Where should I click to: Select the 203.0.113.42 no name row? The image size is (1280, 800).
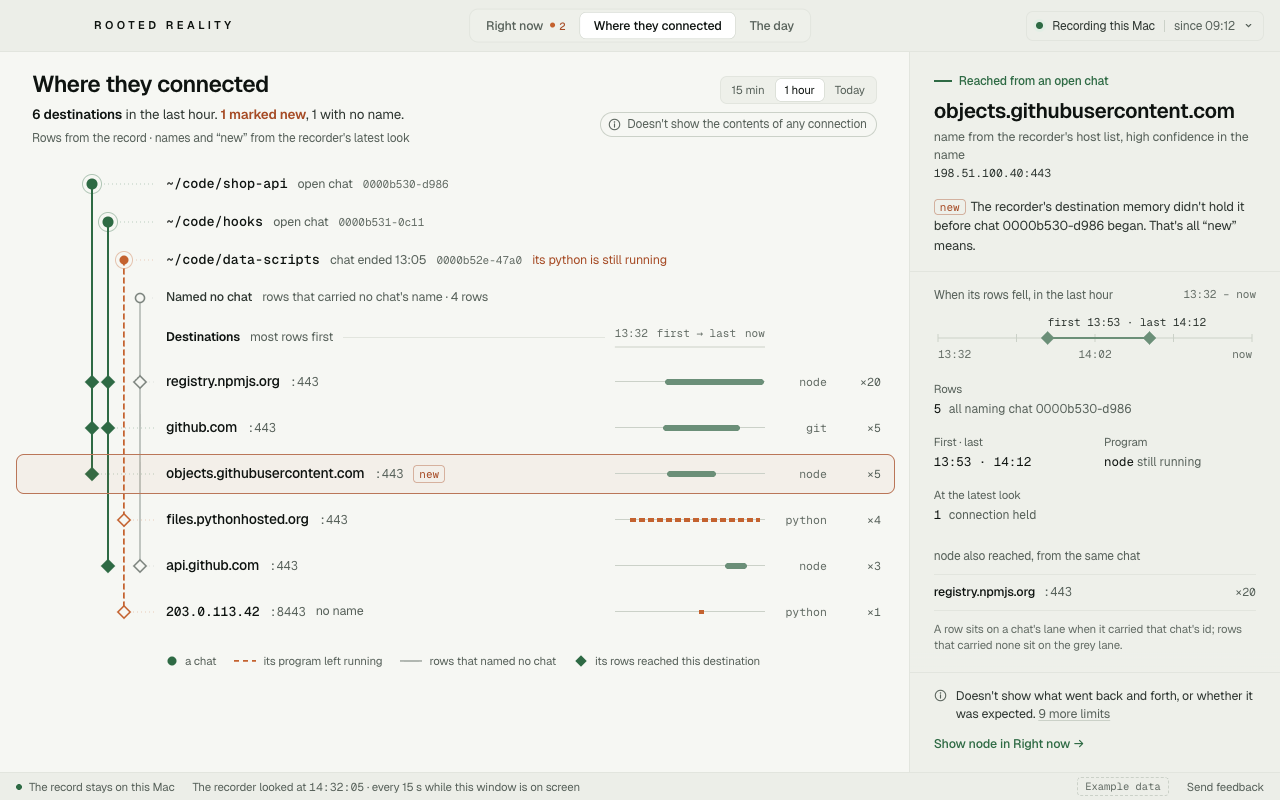coord(455,612)
